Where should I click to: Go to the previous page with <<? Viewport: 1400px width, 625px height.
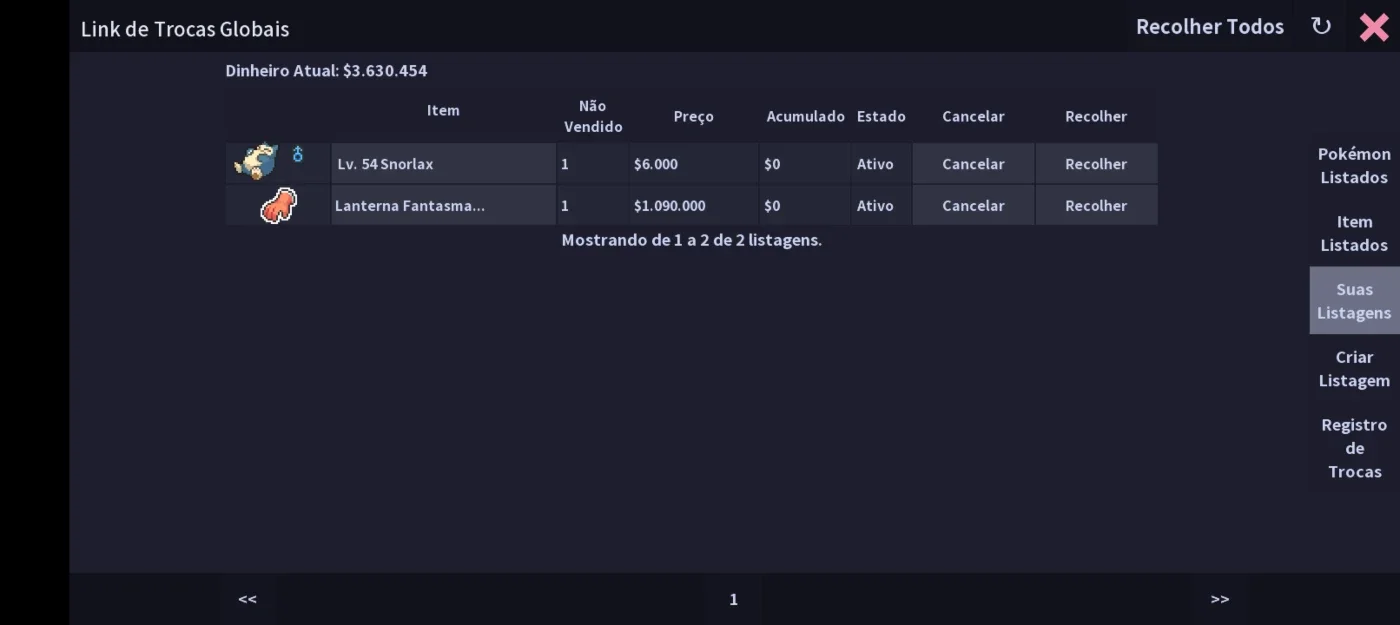click(x=248, y=599)
